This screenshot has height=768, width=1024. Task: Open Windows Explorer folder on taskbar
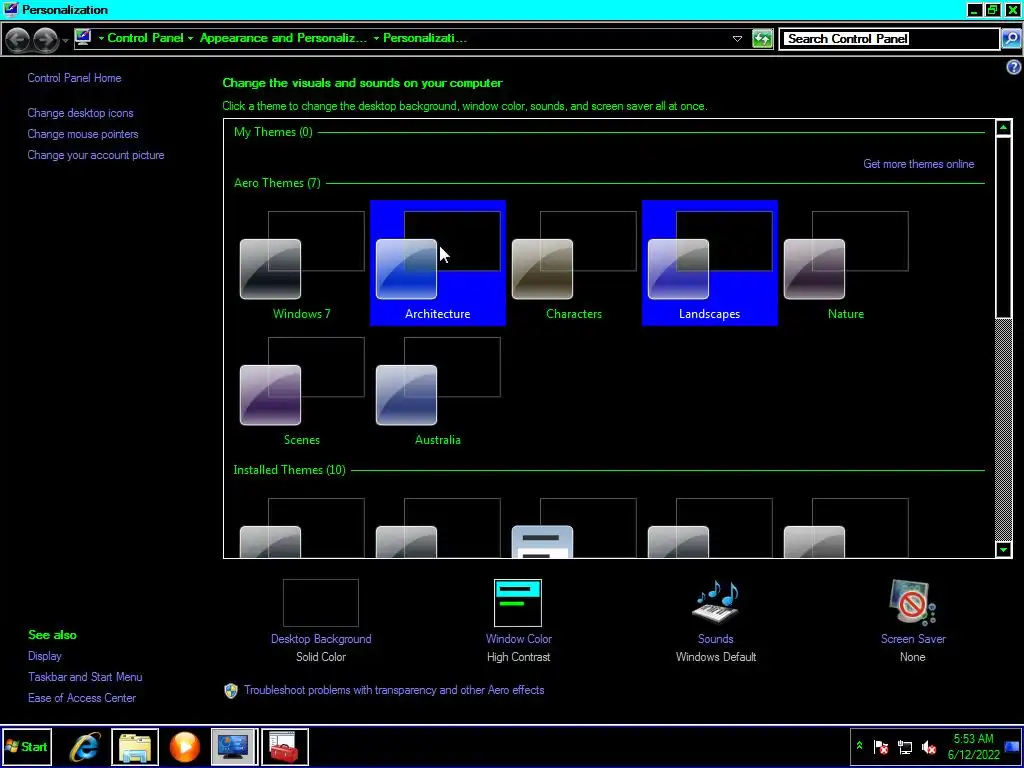(135, 746)
